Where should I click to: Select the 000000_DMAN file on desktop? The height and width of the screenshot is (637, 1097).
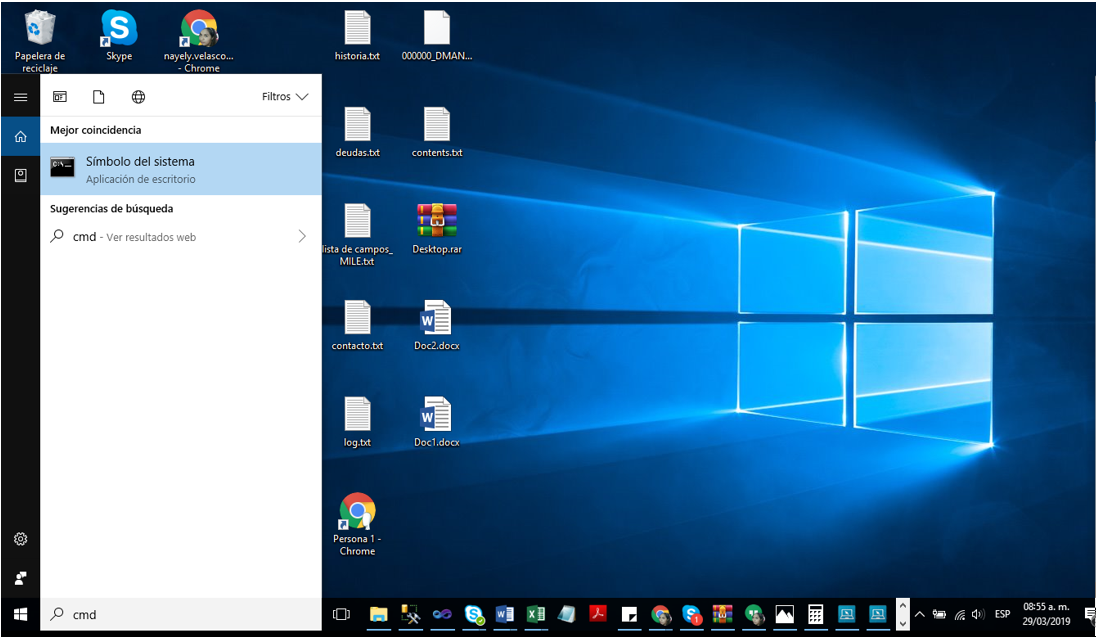click(437, 36)
